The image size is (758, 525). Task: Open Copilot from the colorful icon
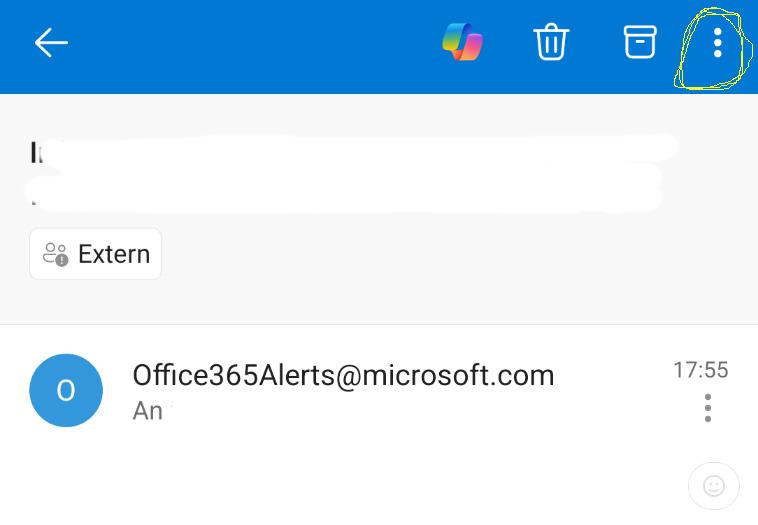(462, 42)
